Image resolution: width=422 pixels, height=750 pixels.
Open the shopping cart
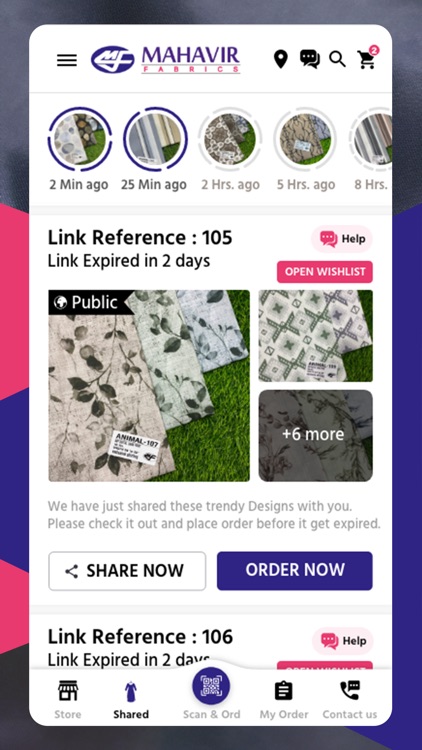[x=367, y=59]
